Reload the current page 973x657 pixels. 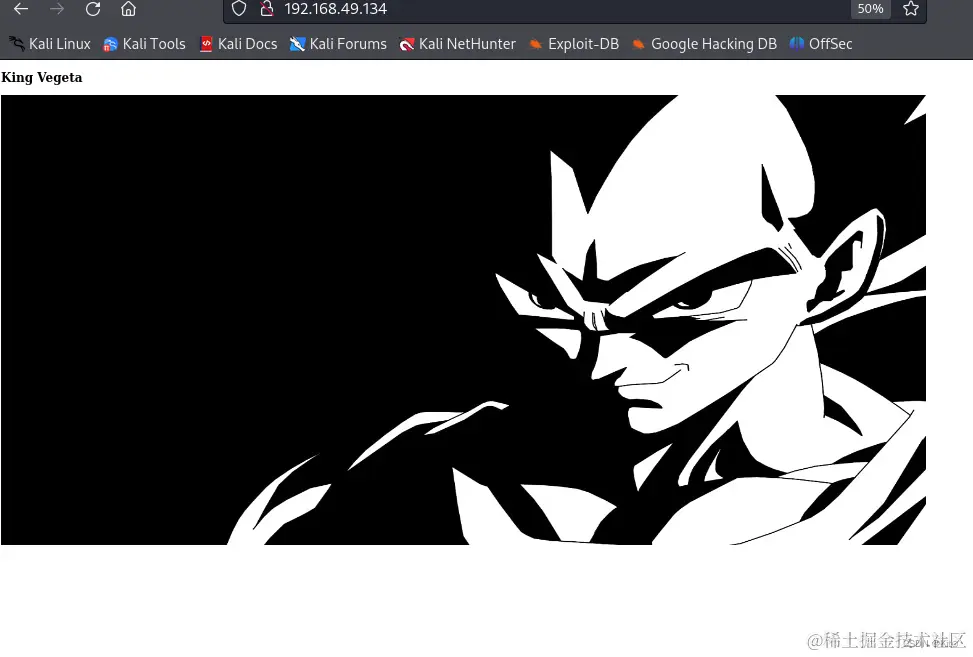[x=93, y=9]
